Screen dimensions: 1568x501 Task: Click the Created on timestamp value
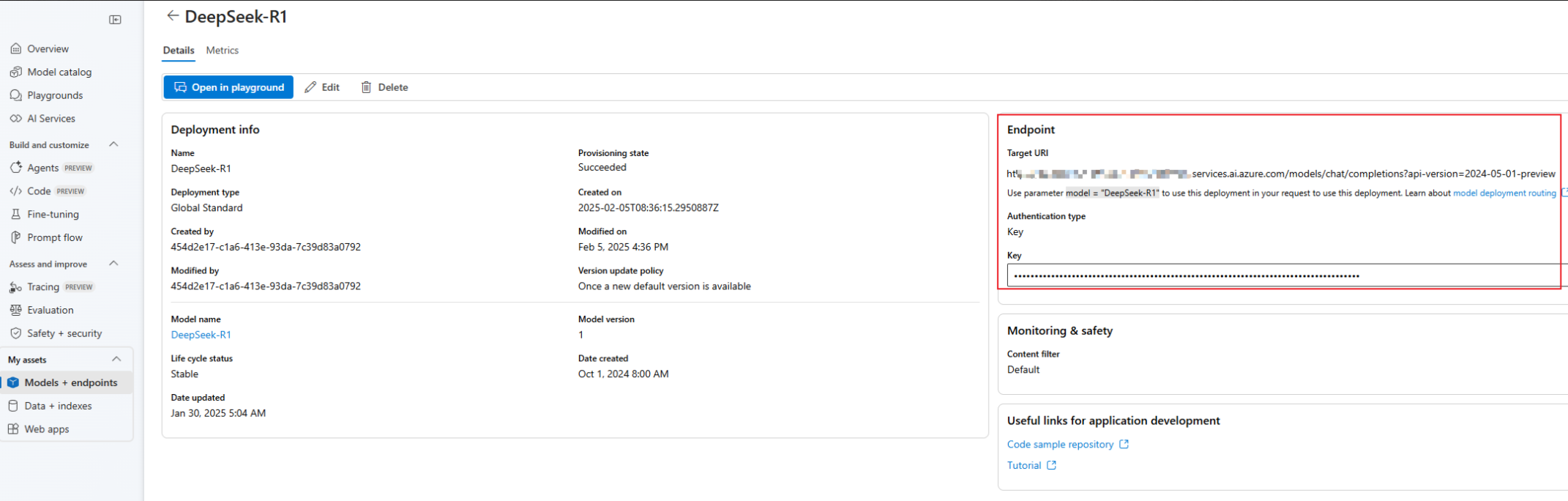pyautogui.click(x=649, y=208)
